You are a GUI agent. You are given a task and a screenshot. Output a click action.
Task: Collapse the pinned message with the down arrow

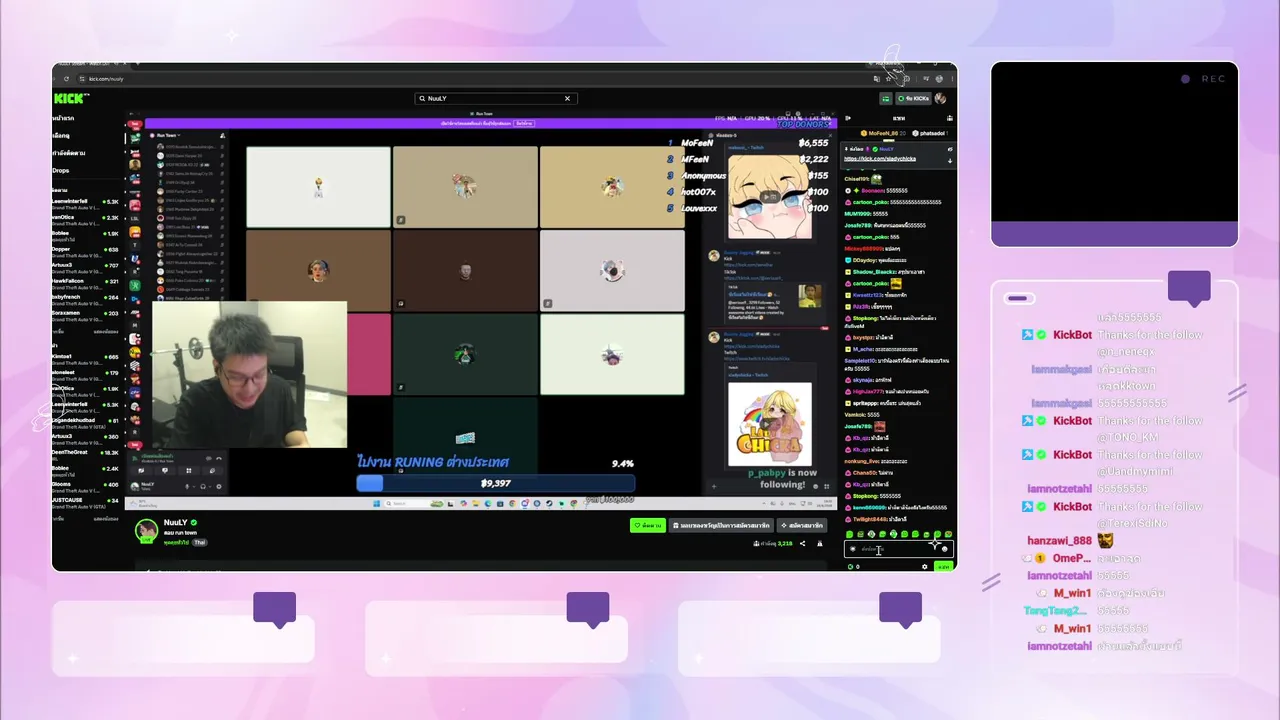[x=949, y=160]
